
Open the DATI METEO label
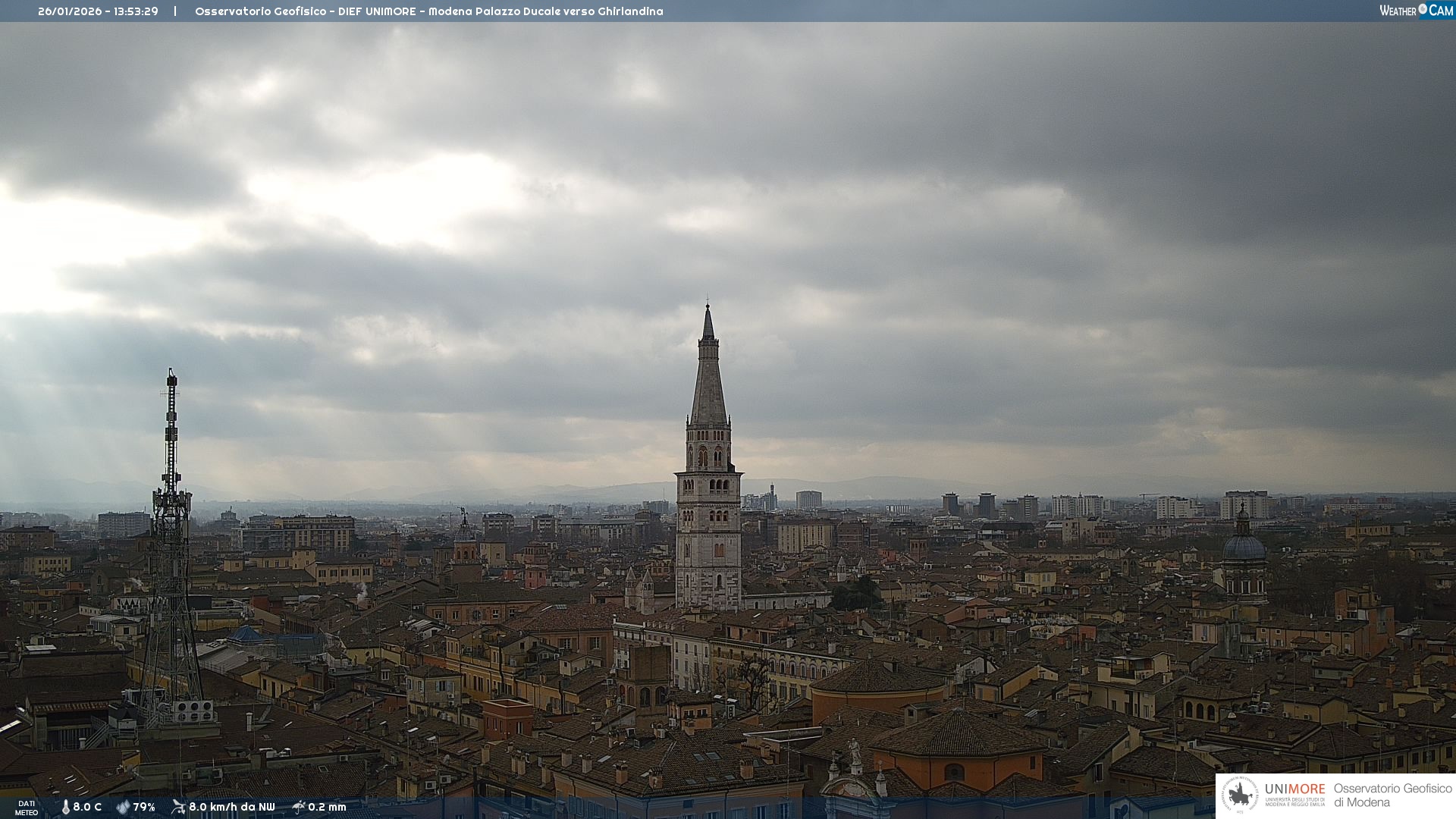coord(27,808)
